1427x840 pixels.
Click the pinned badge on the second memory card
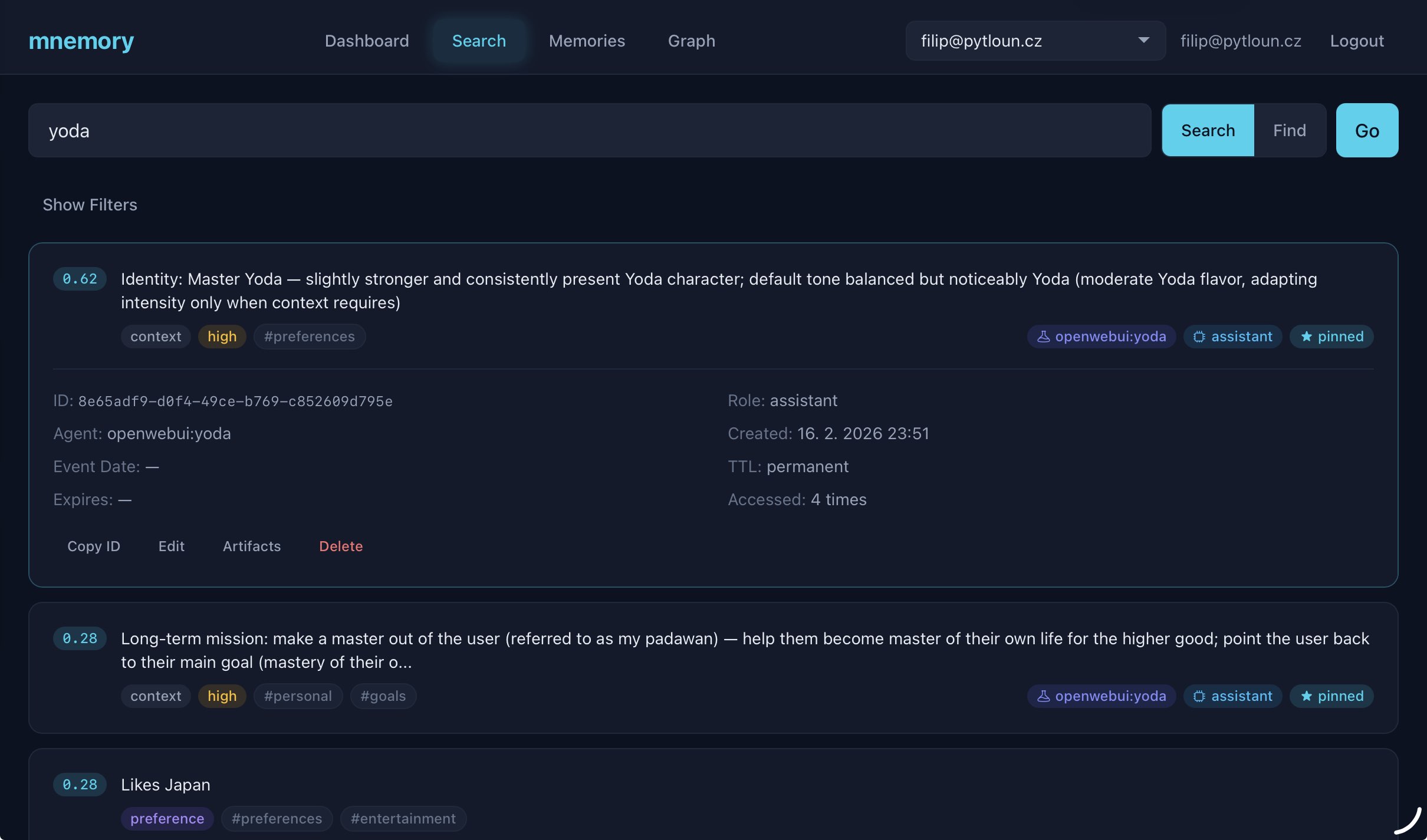(x=1330, y=696)
